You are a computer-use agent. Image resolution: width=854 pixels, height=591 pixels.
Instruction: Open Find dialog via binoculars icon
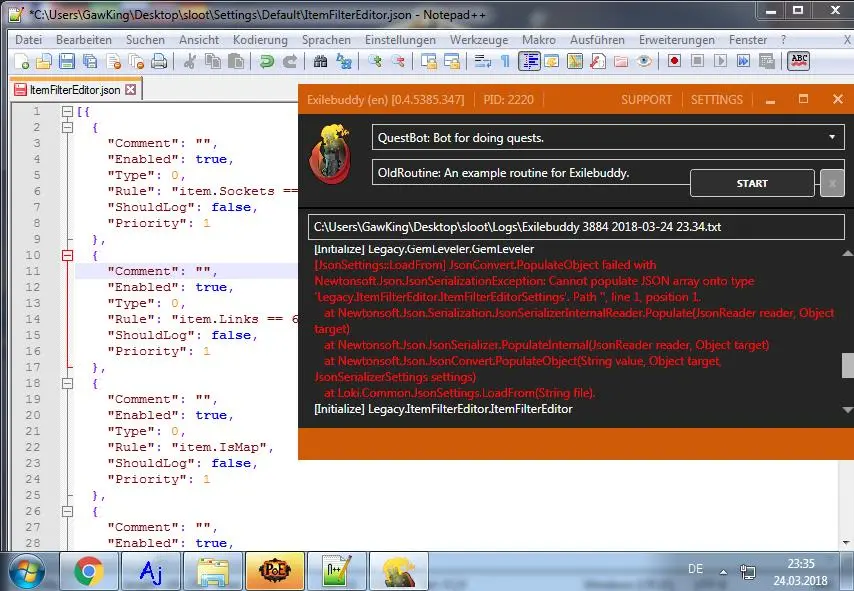click(320, 61)
